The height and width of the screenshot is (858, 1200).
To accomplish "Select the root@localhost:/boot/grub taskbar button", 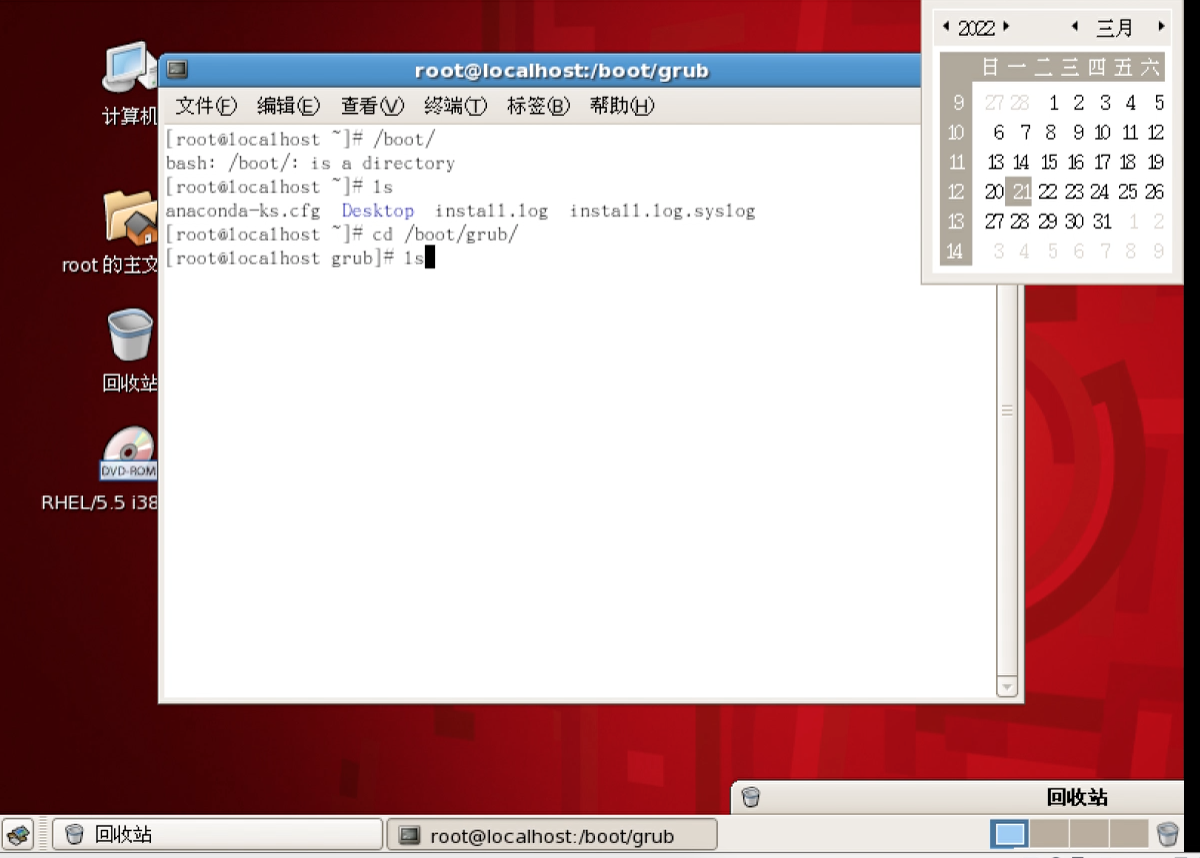I will (x=552, y=835).
